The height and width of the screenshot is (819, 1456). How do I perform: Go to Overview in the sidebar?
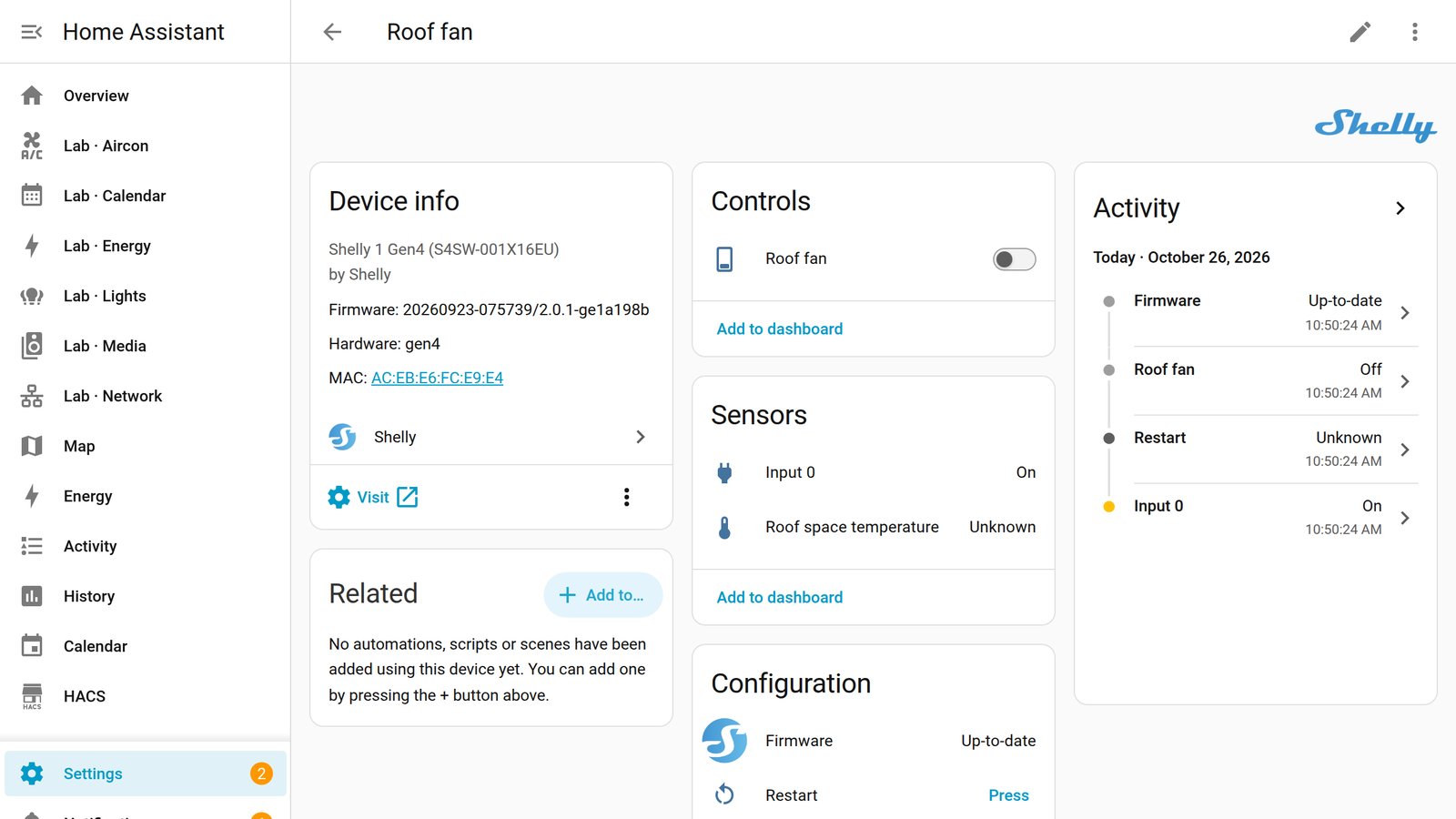coord(146,96)
